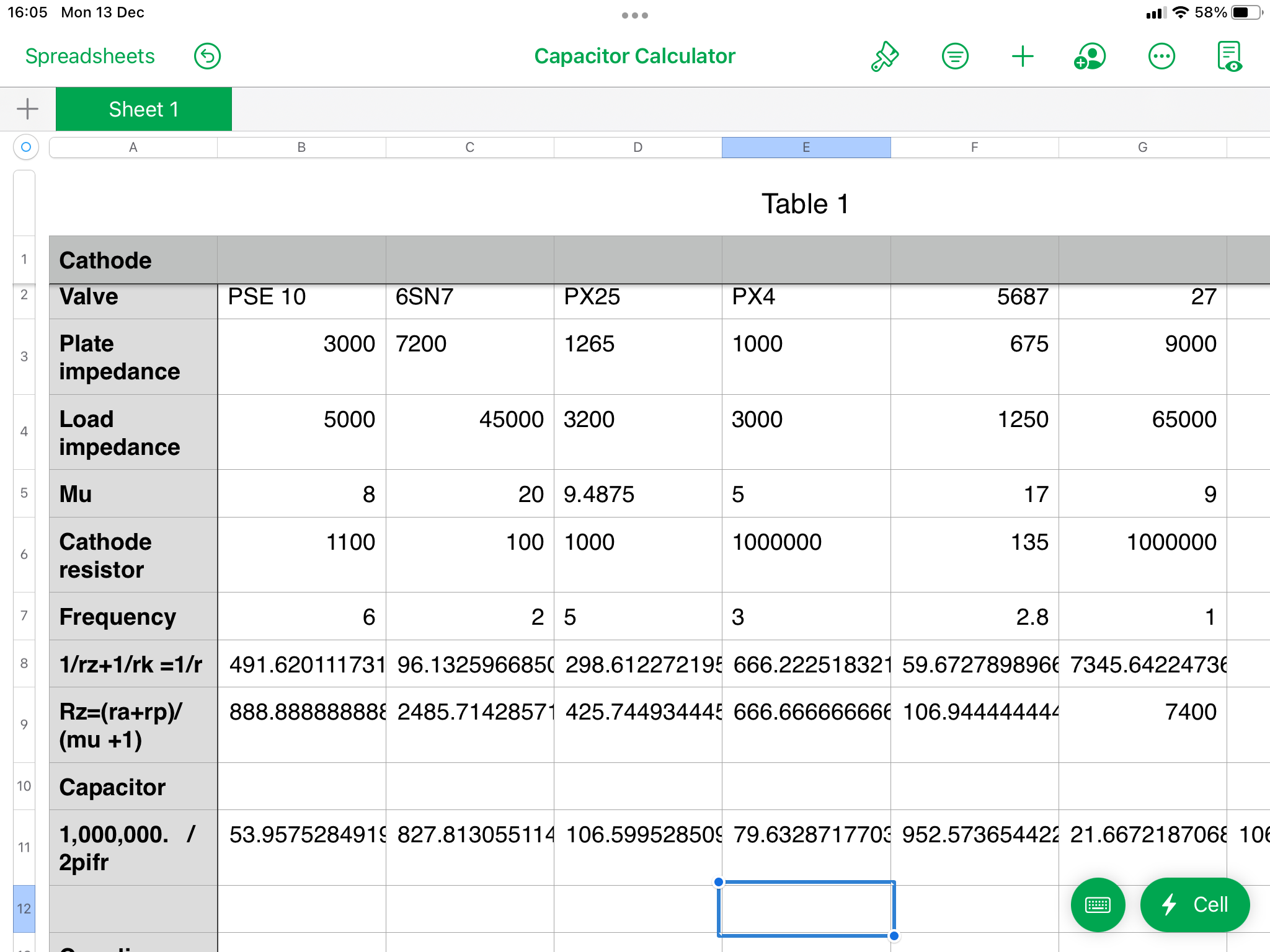Screen dimensions: 1270x952
Task: Select column E header
Action: tap(806, 148)
